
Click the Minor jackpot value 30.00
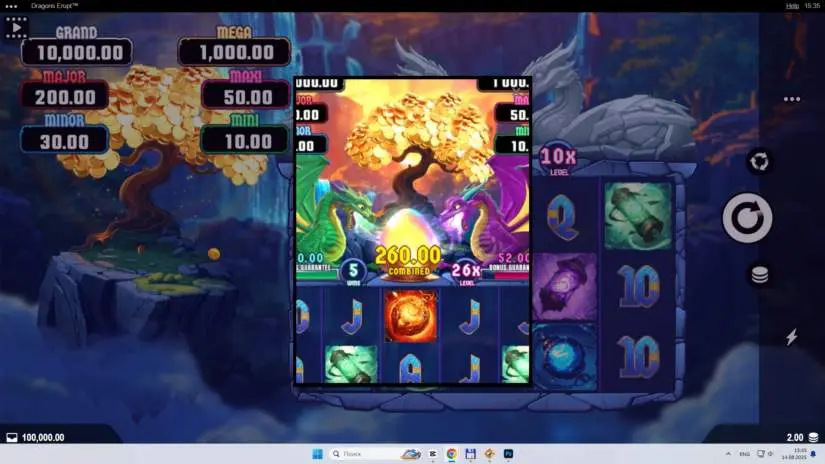(x=65, y=141)
